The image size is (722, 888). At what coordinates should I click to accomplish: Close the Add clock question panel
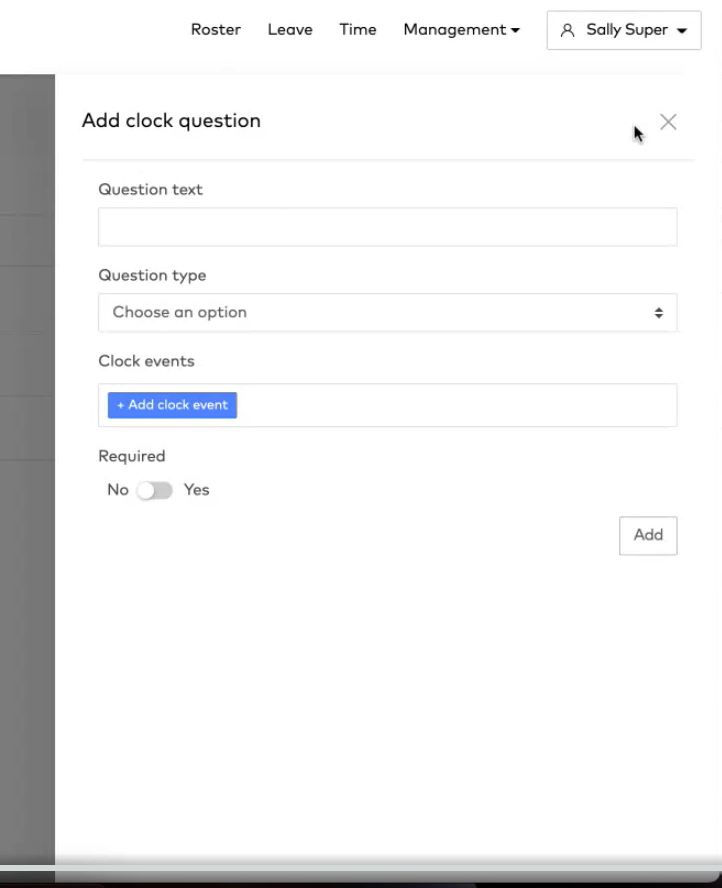668,122
